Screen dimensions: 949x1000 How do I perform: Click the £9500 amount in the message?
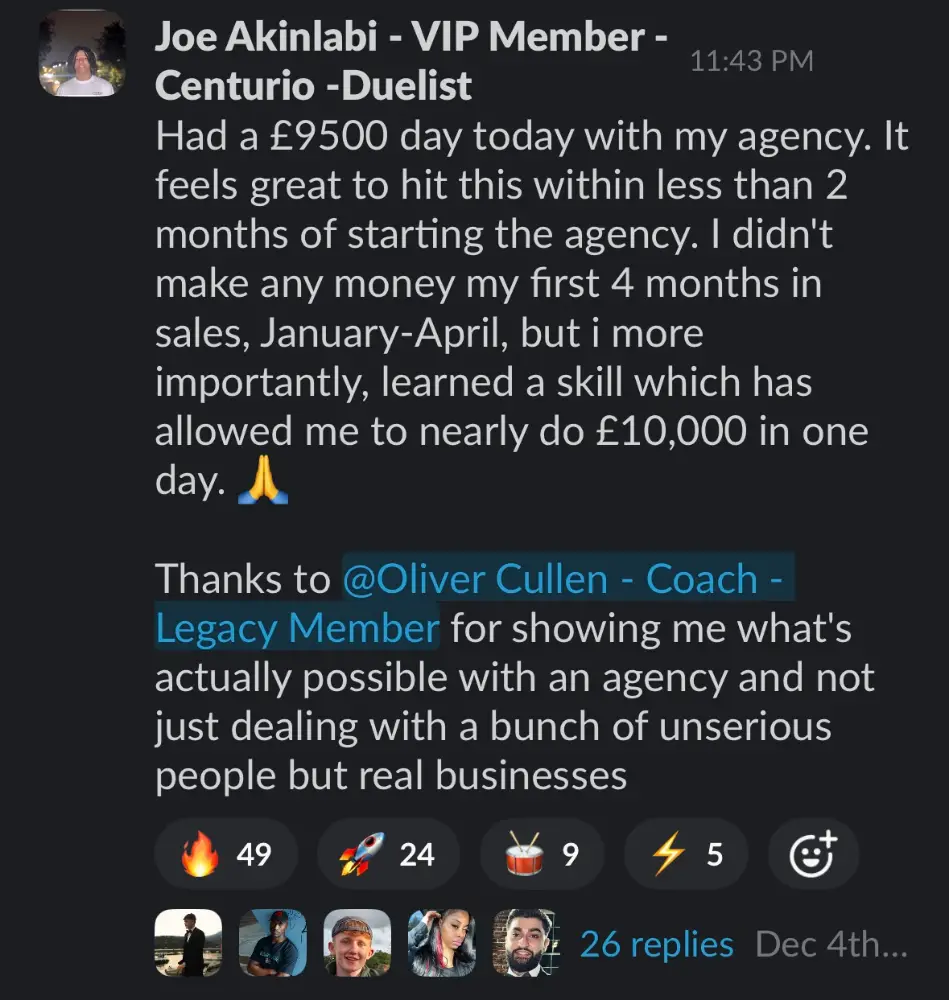point(322,136)
